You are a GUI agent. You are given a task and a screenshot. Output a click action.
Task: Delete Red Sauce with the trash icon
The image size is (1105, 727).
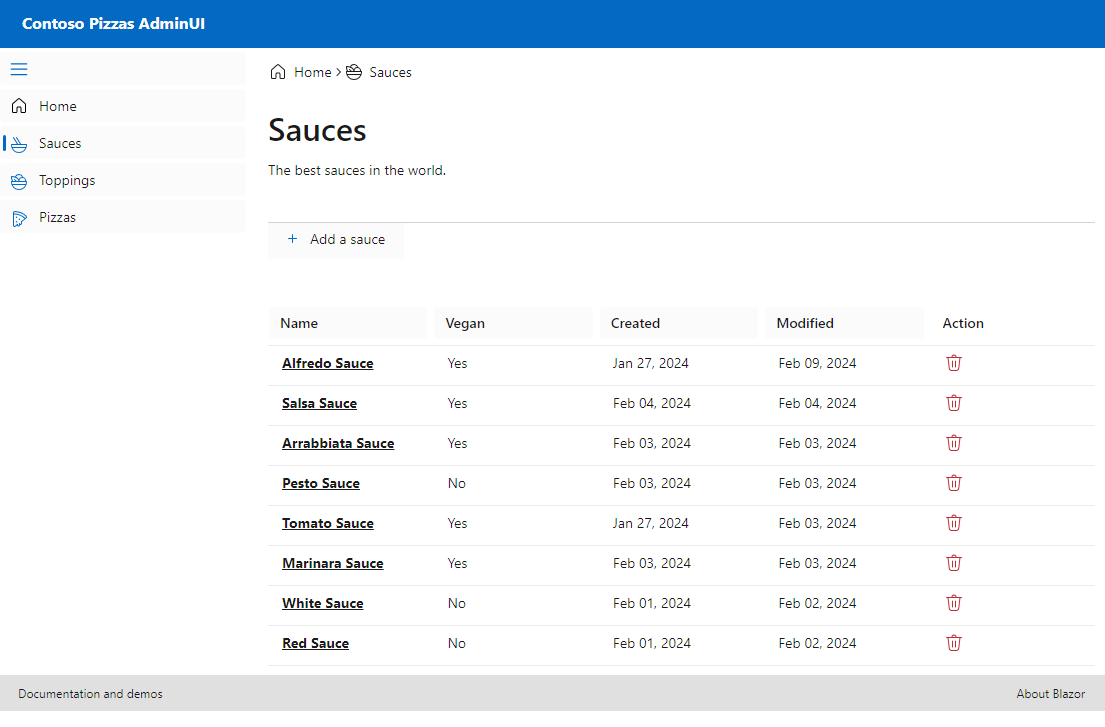pos(954,643)
